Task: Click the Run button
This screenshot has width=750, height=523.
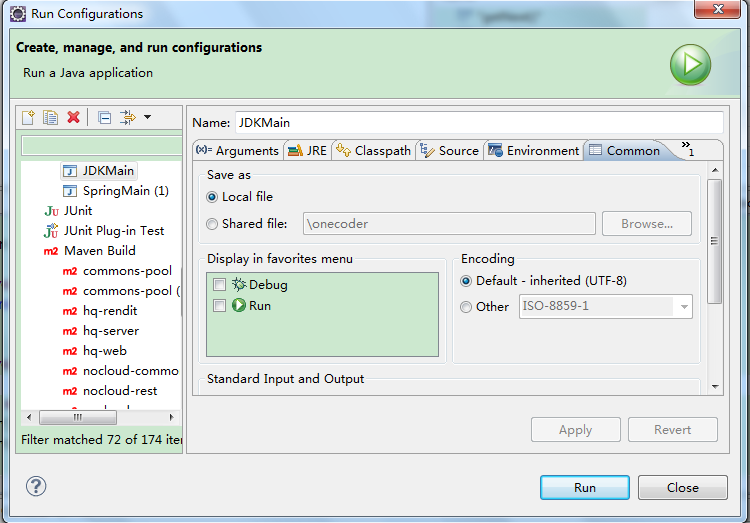Action: pyautogui.click(x=585, y=488)
